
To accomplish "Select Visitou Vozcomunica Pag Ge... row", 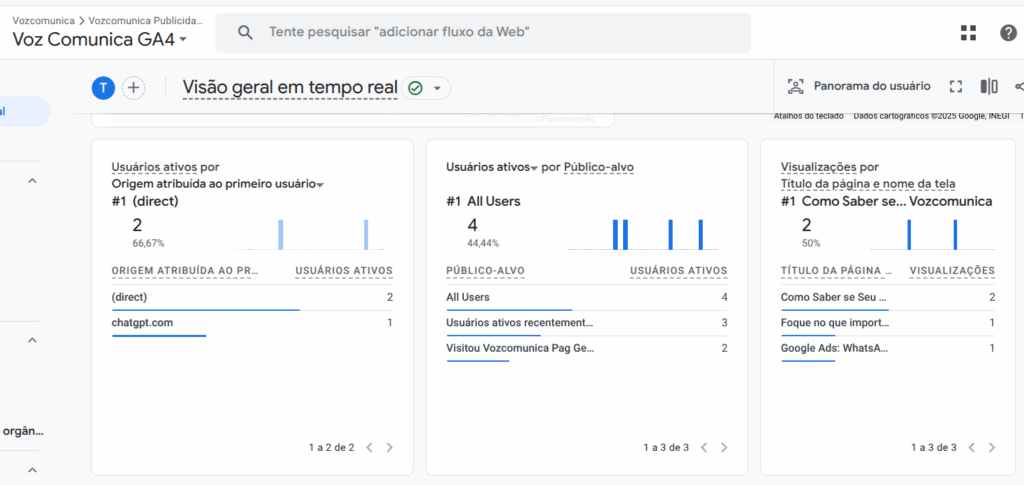I will [586, 349].
